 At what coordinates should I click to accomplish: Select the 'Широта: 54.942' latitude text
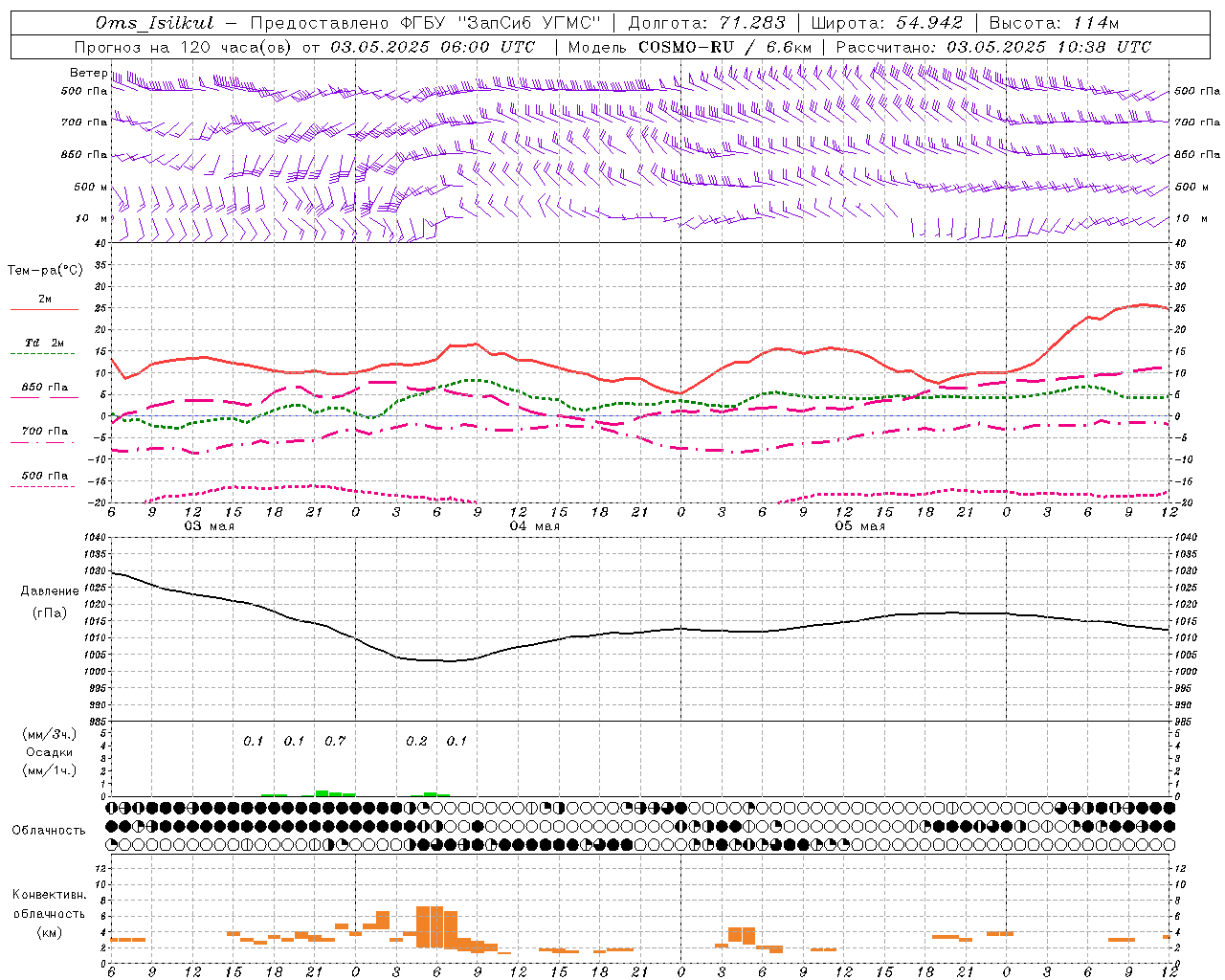point(886,23)
